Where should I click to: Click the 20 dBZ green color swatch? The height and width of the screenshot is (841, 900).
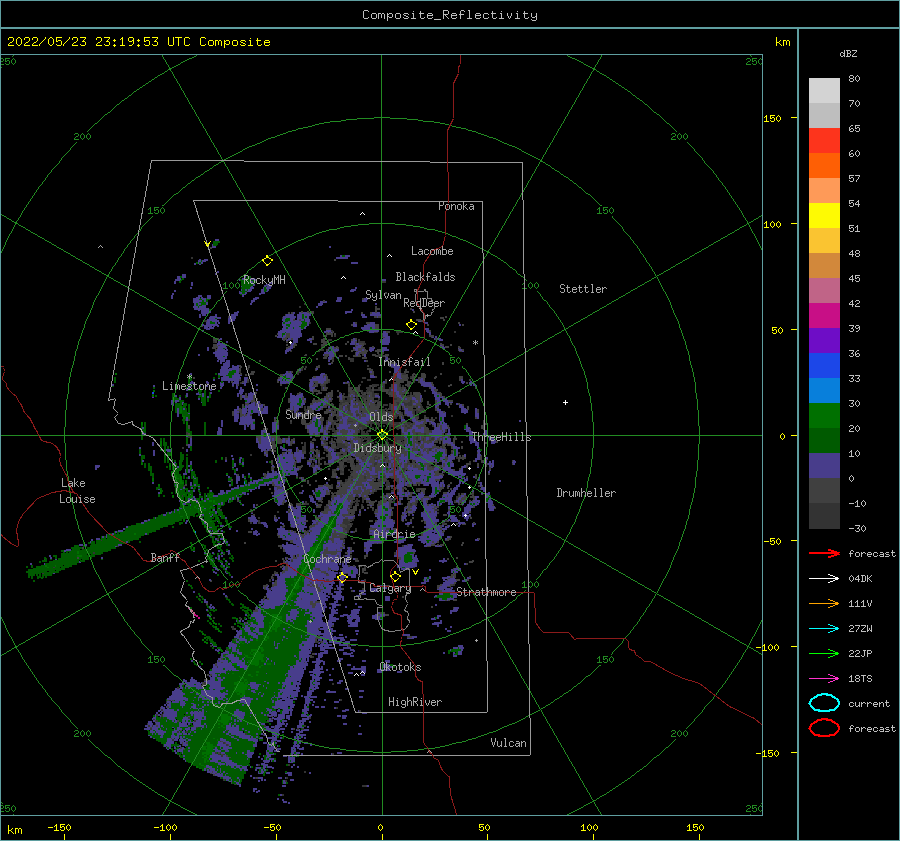[x=824, y=416]
